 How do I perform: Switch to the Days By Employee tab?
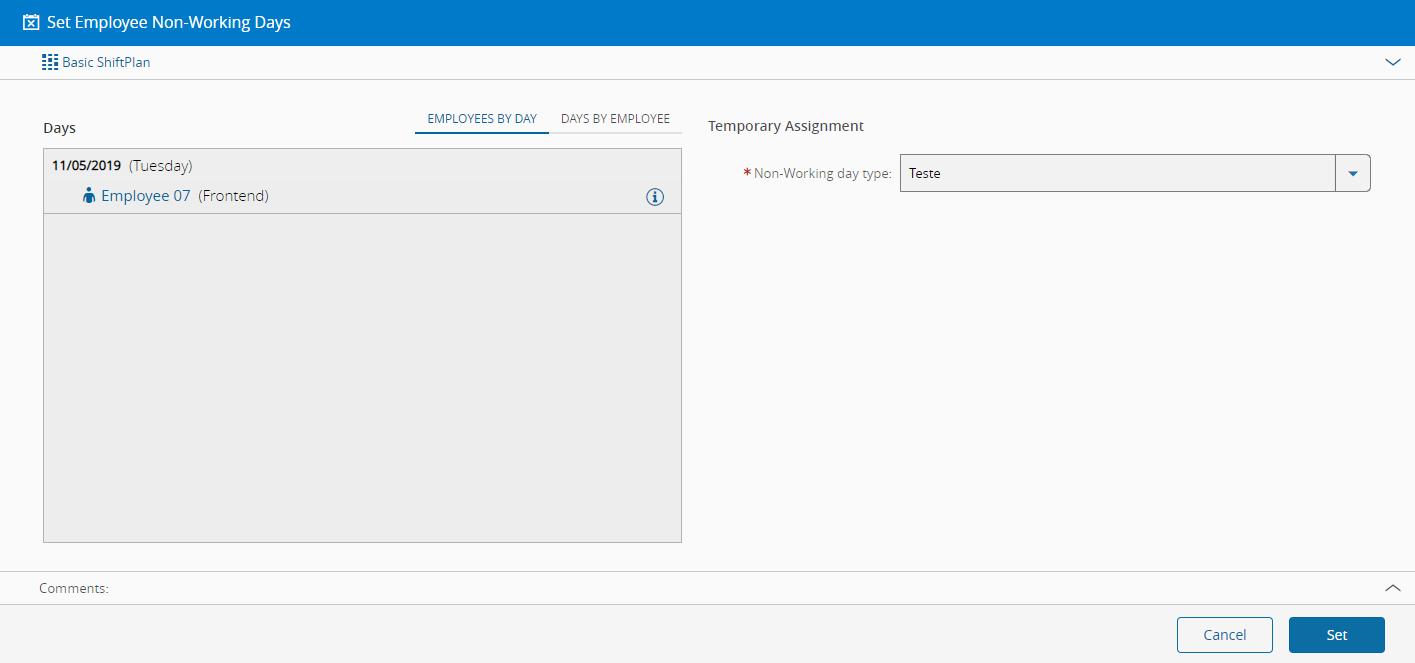point(615,119)
